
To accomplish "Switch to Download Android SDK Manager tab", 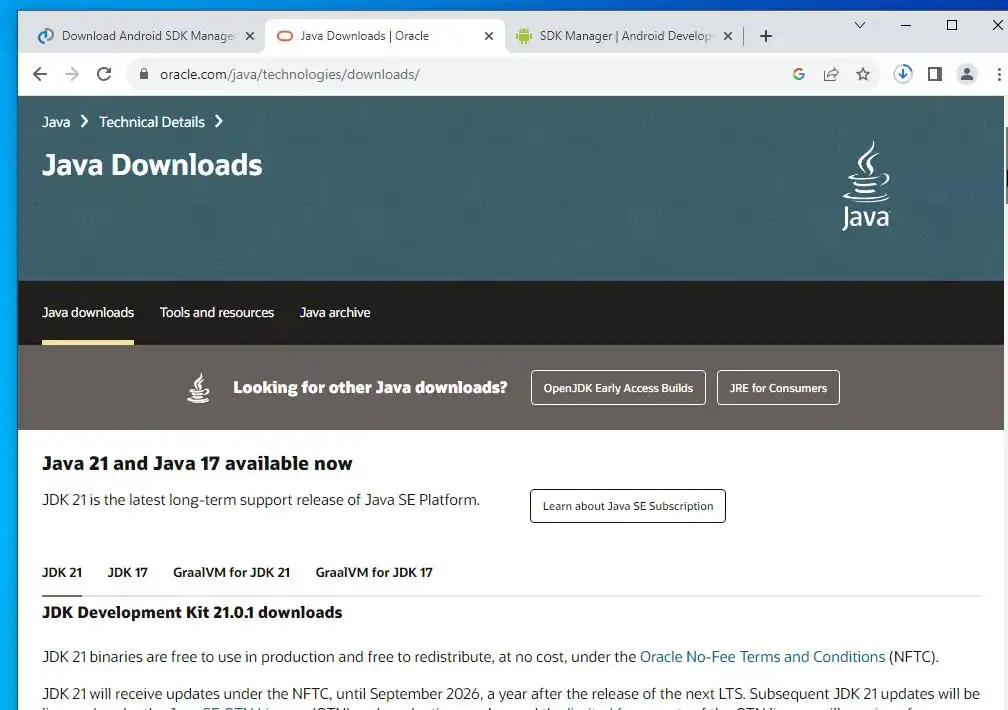I will [x=148, y=36].
